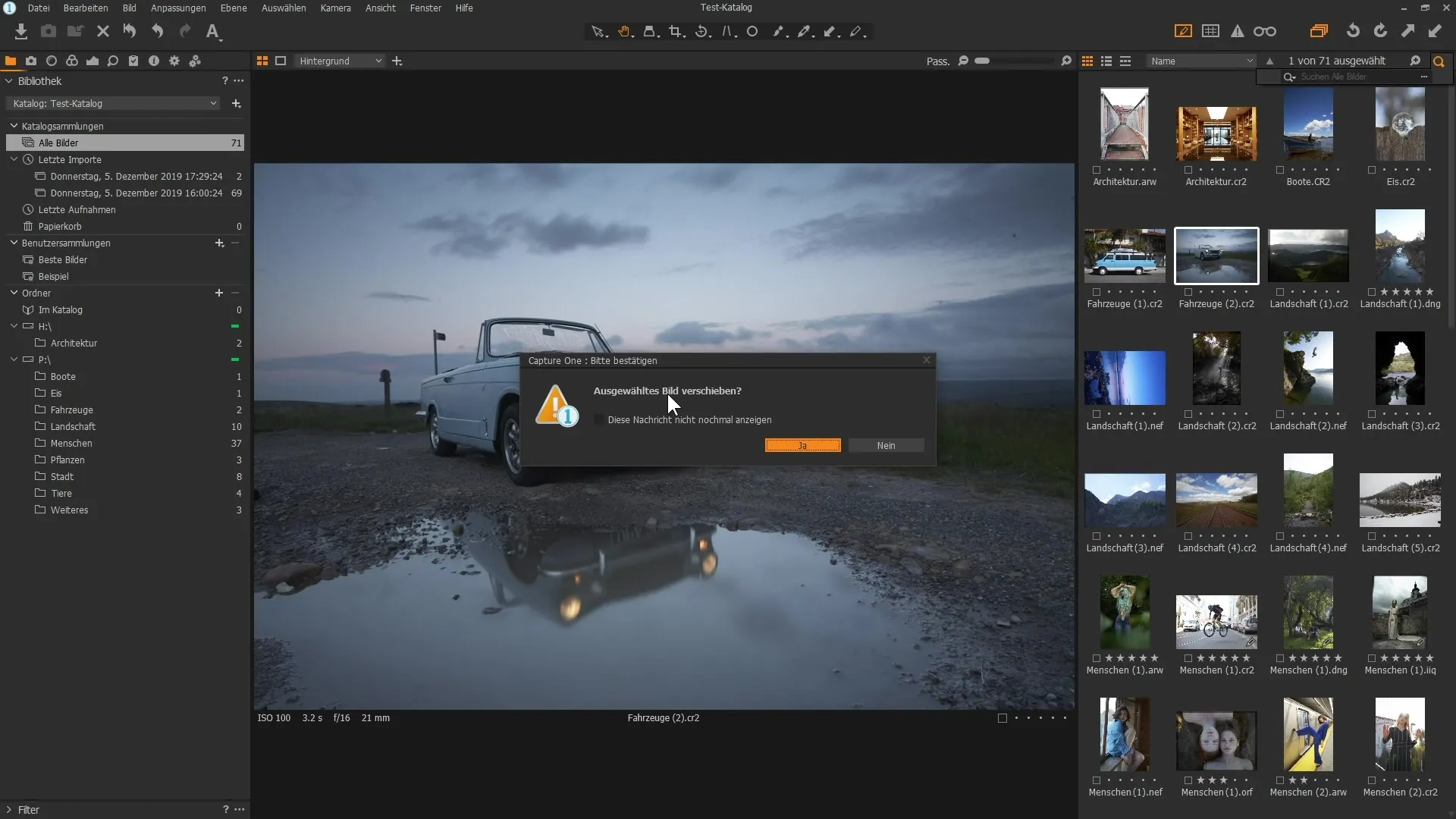Collapse the Bibliothek panel
The width and height of the screenshot is (1456, 819).
(x=9, y=81)
